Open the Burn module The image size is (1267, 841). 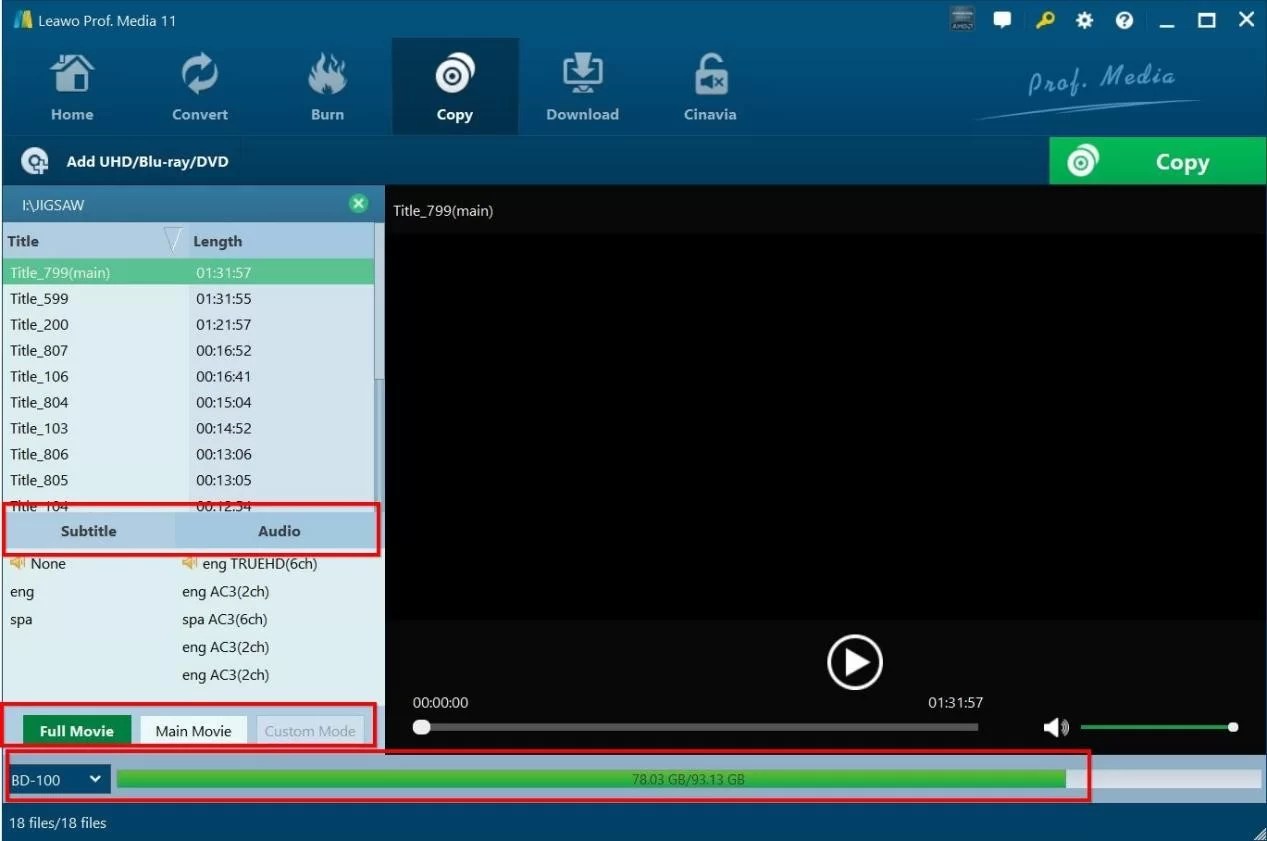(327, 85)
